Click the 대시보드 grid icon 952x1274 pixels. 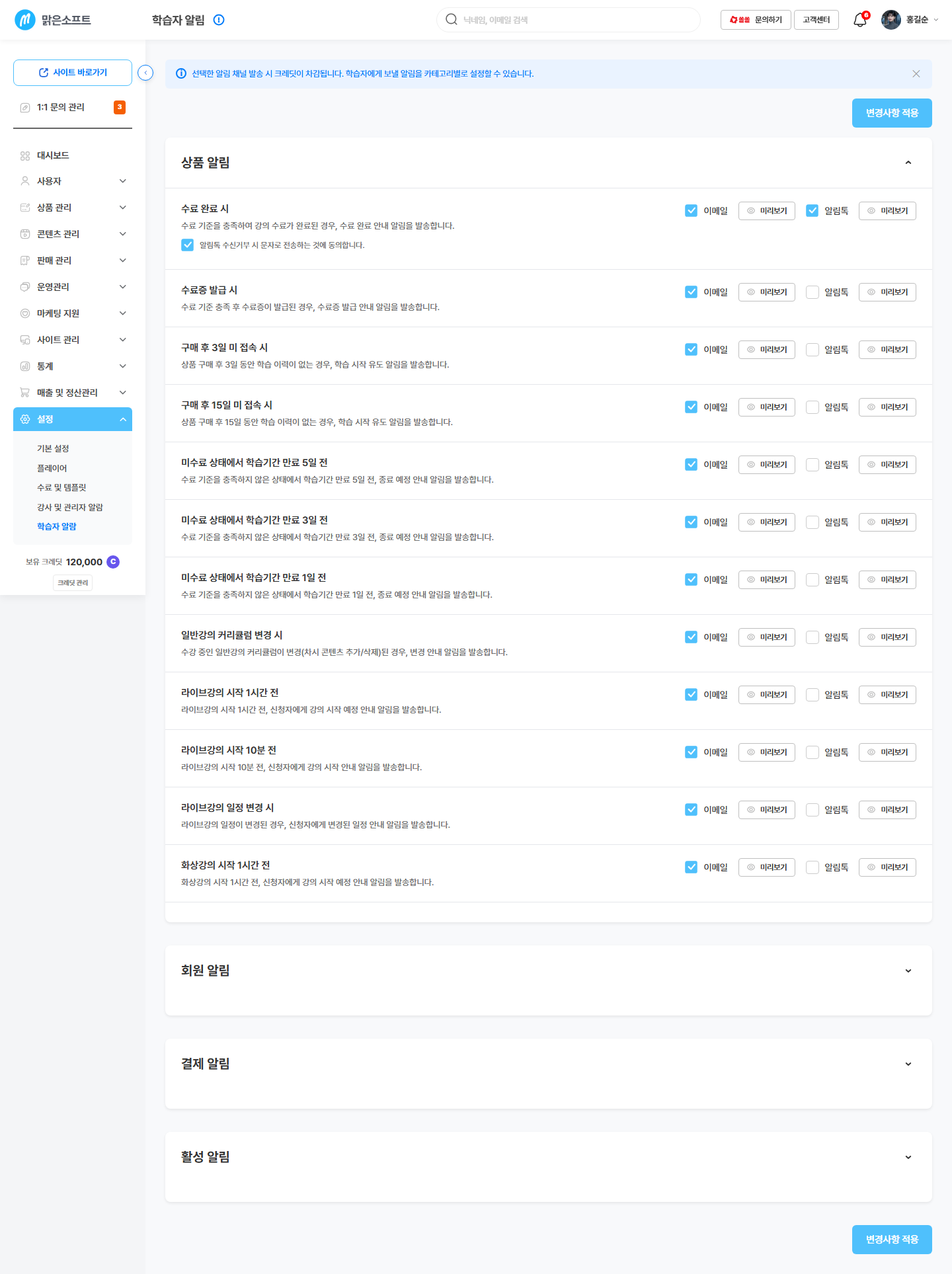pos(25,155)
